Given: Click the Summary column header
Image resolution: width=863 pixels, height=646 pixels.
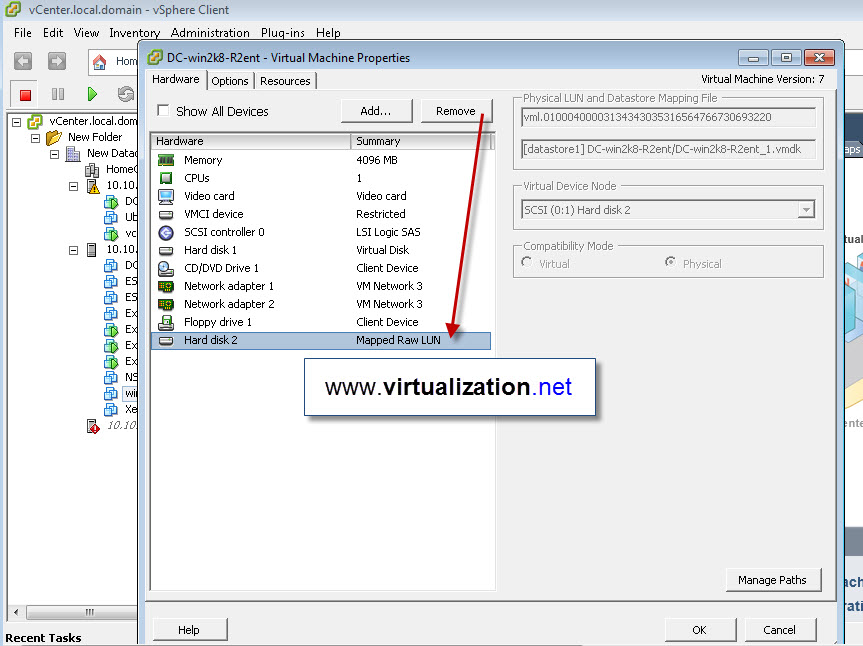Looking at the screenshot, I should pyautogui.click(x=420, y=141).
